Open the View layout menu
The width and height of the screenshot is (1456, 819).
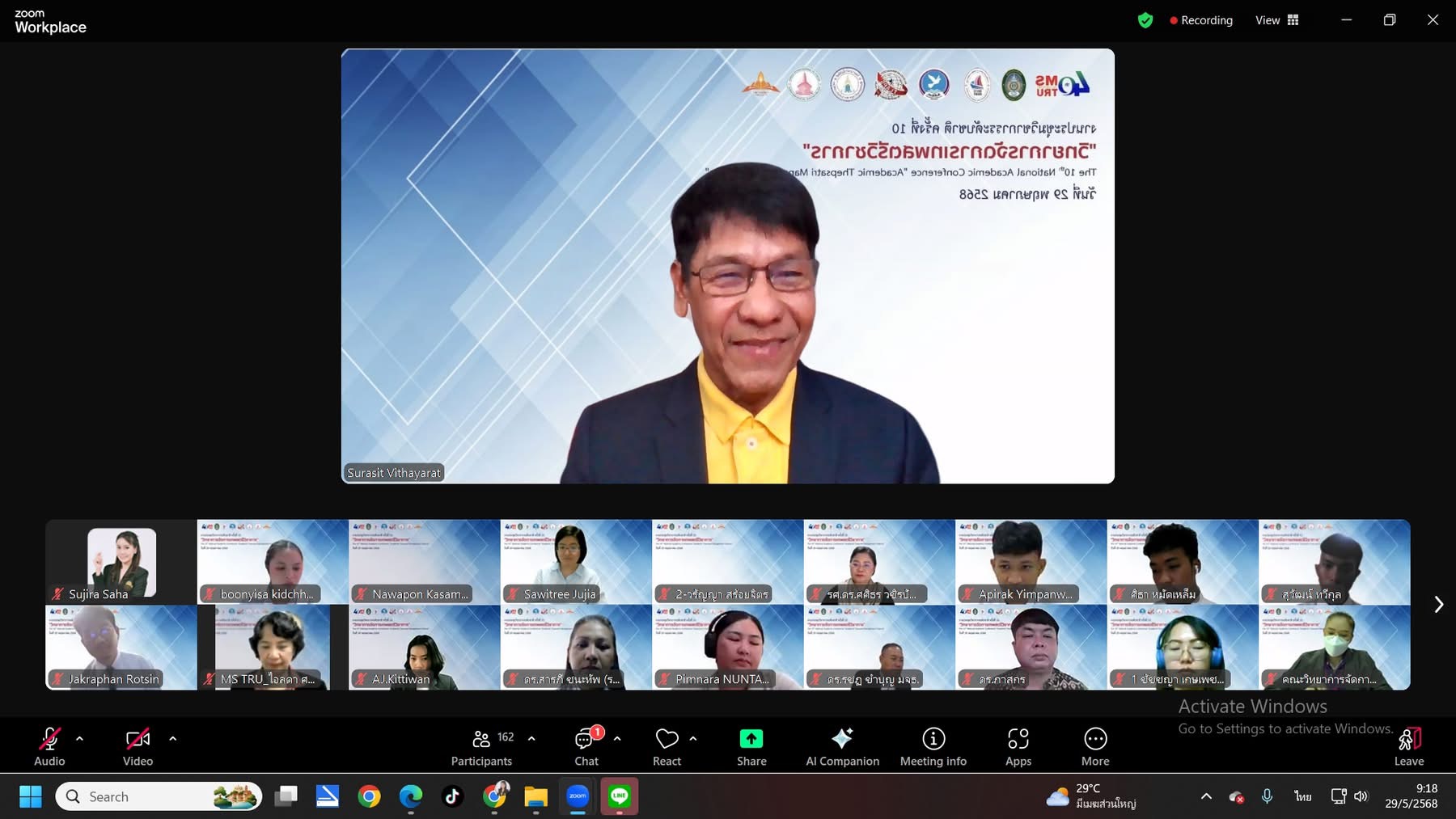pyautogui.click(x=1276, y=20)
